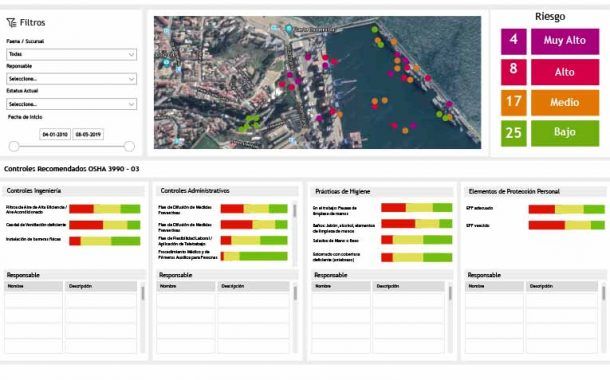
Task: Click the Plan de Flexibilidad Laboral bar
Action: coord(254,240)
